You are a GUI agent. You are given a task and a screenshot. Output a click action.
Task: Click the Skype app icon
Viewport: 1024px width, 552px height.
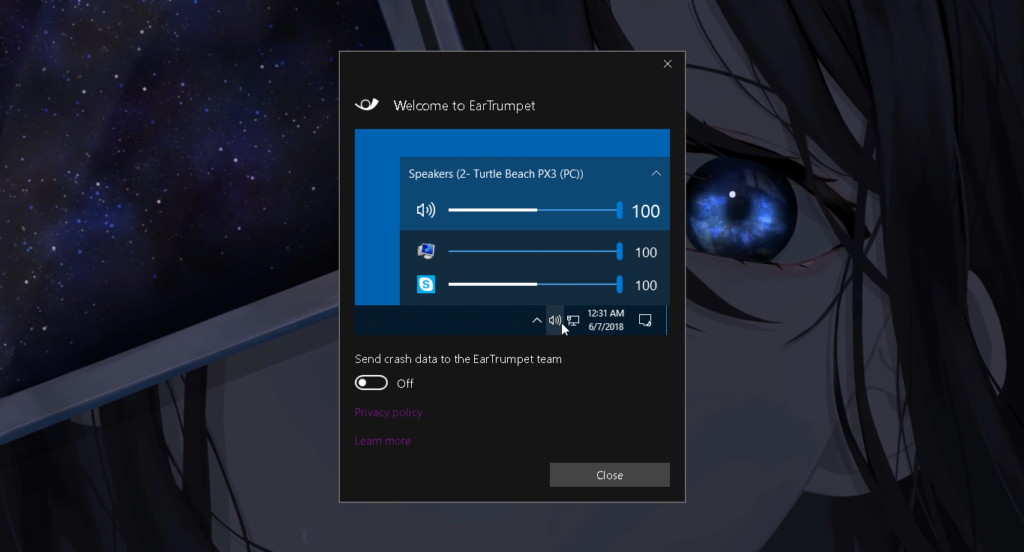pyautogui.click(x=426, y=284)
